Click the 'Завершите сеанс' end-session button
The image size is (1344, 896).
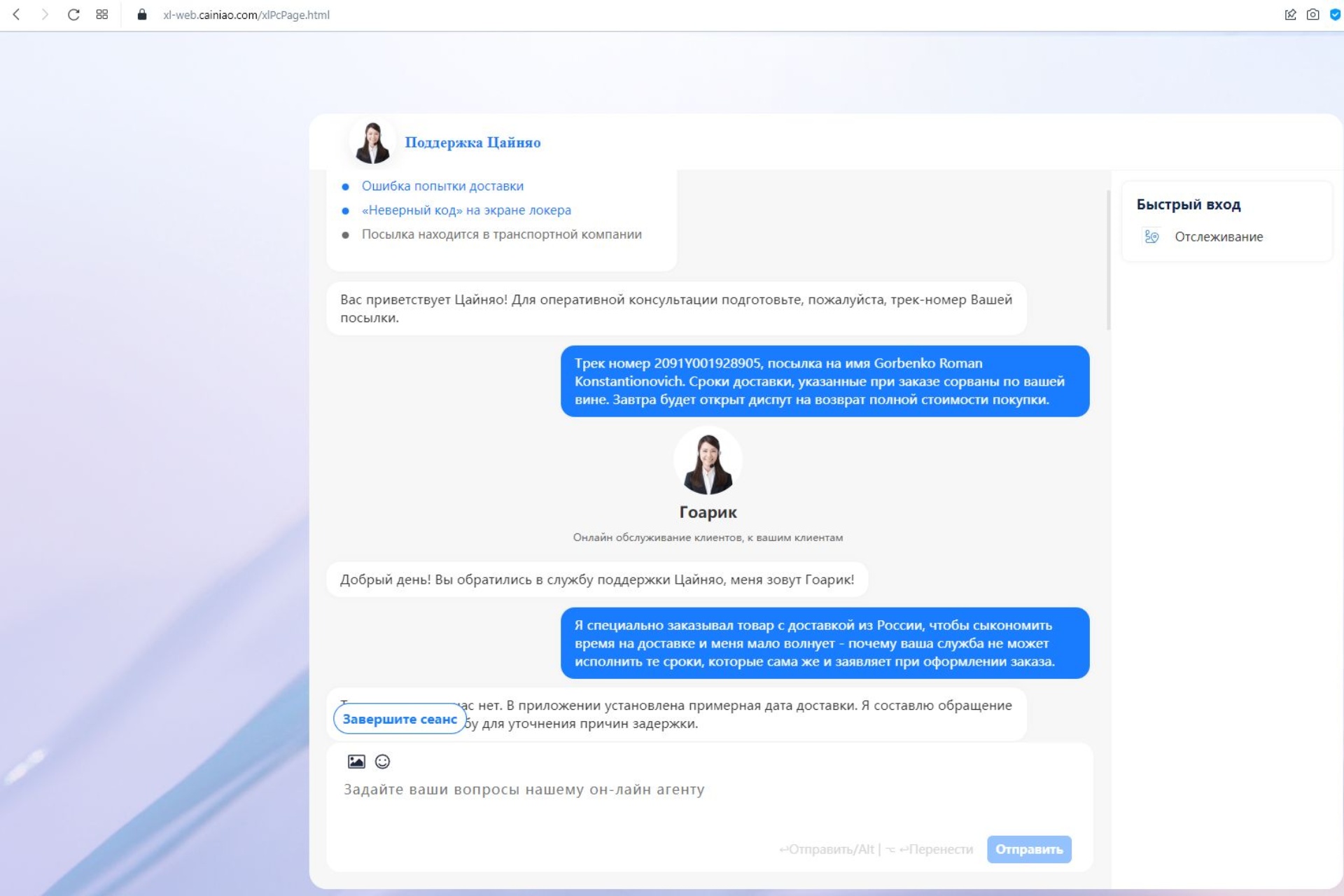(400, 719)
